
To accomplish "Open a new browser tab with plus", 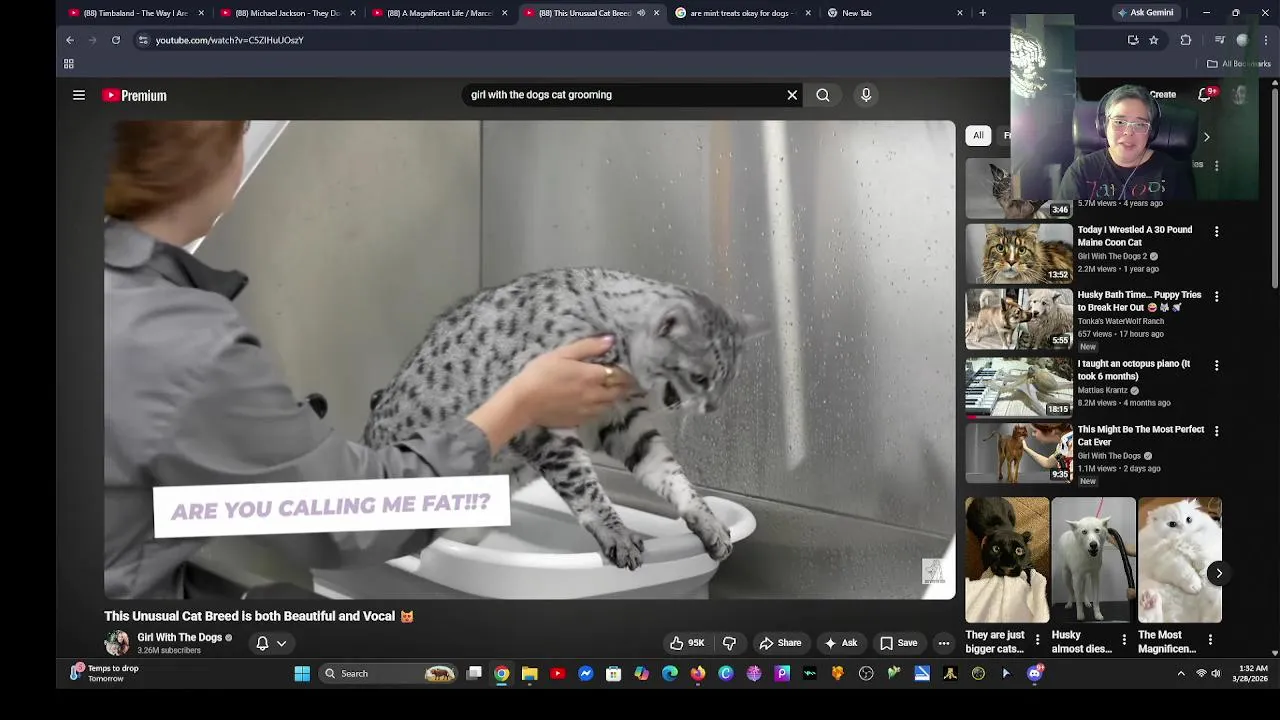I will [x=983, y=13].
